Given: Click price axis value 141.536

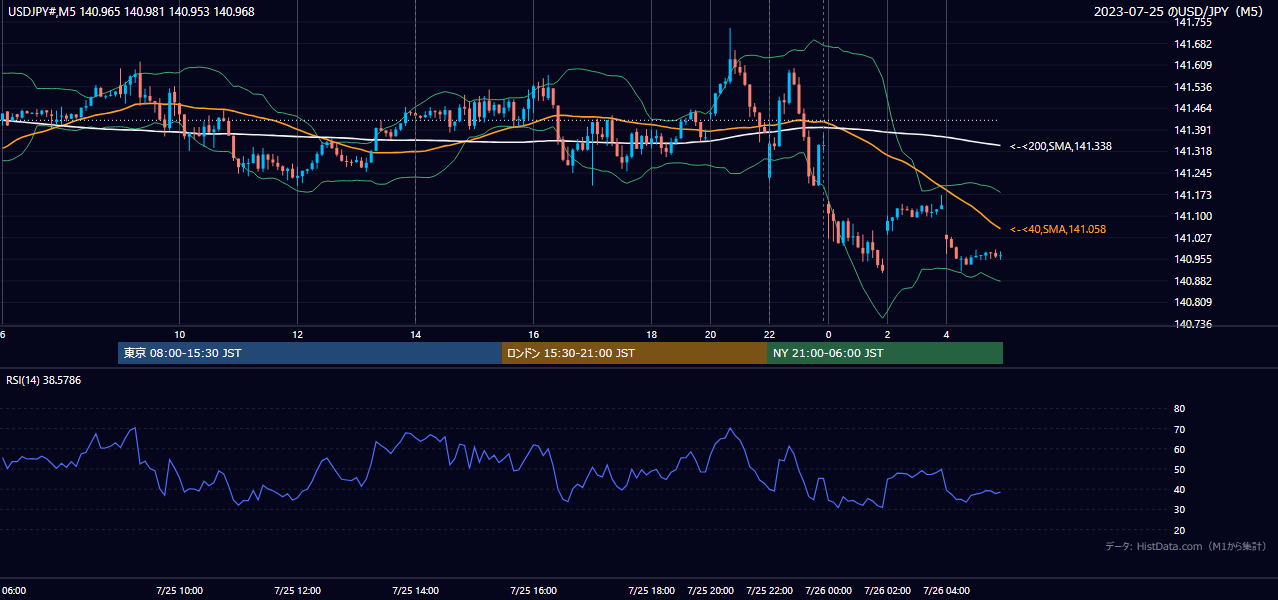Looking at the screenshot, I should [1194, 87].
